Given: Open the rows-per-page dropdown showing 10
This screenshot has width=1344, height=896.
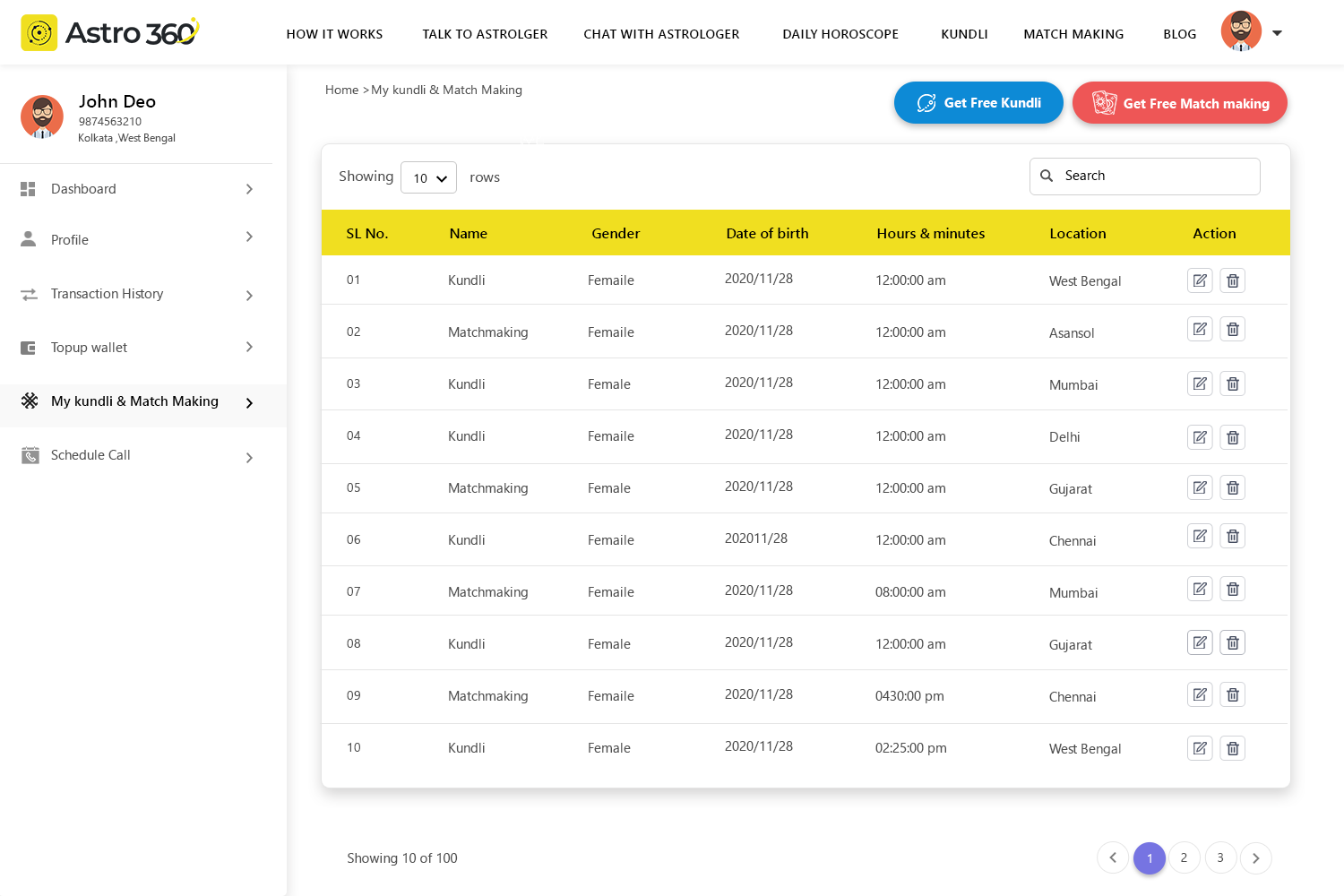Looking at the screenshot, I should (428, 177).
